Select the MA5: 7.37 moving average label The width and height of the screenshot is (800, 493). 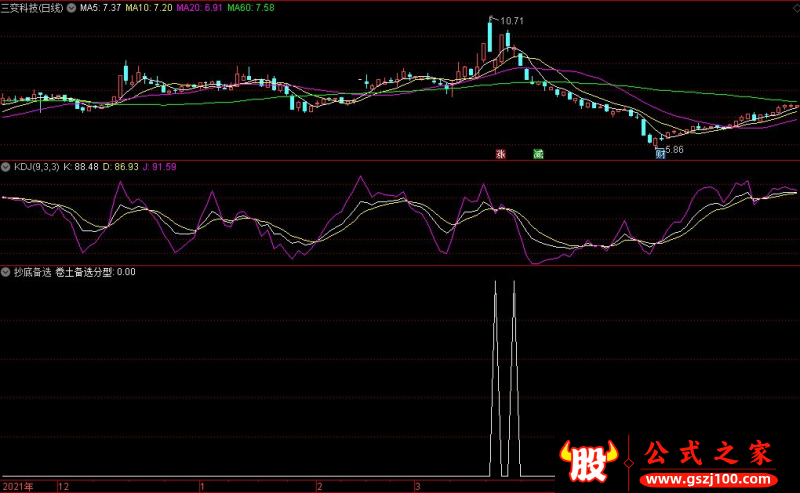[x=101, y=8]
